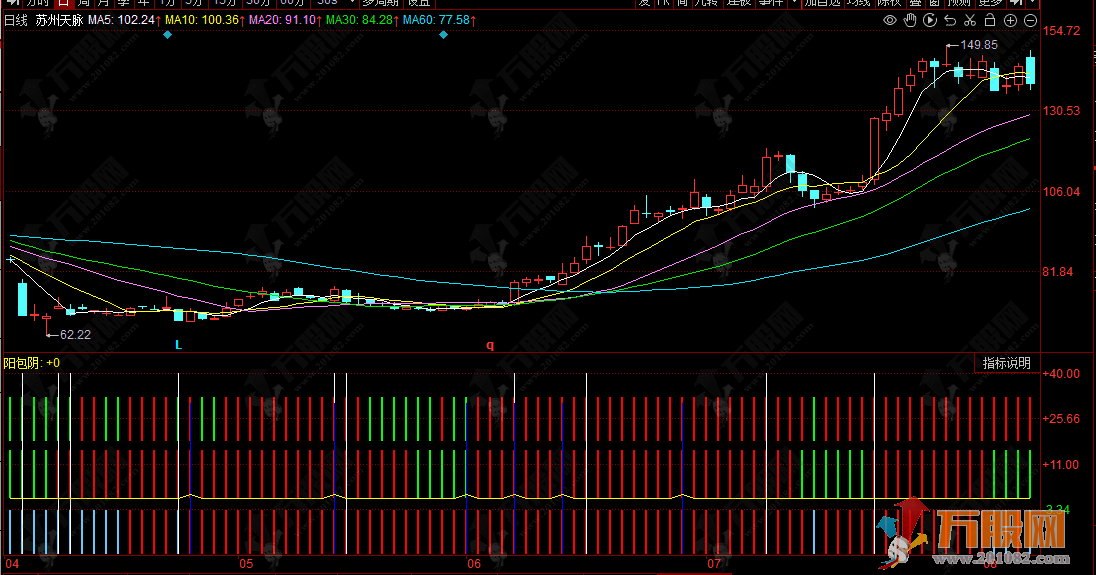Open the 九转 toolbar button
This screenshot has width=1096, height=575.
click(x=706, y=3)
